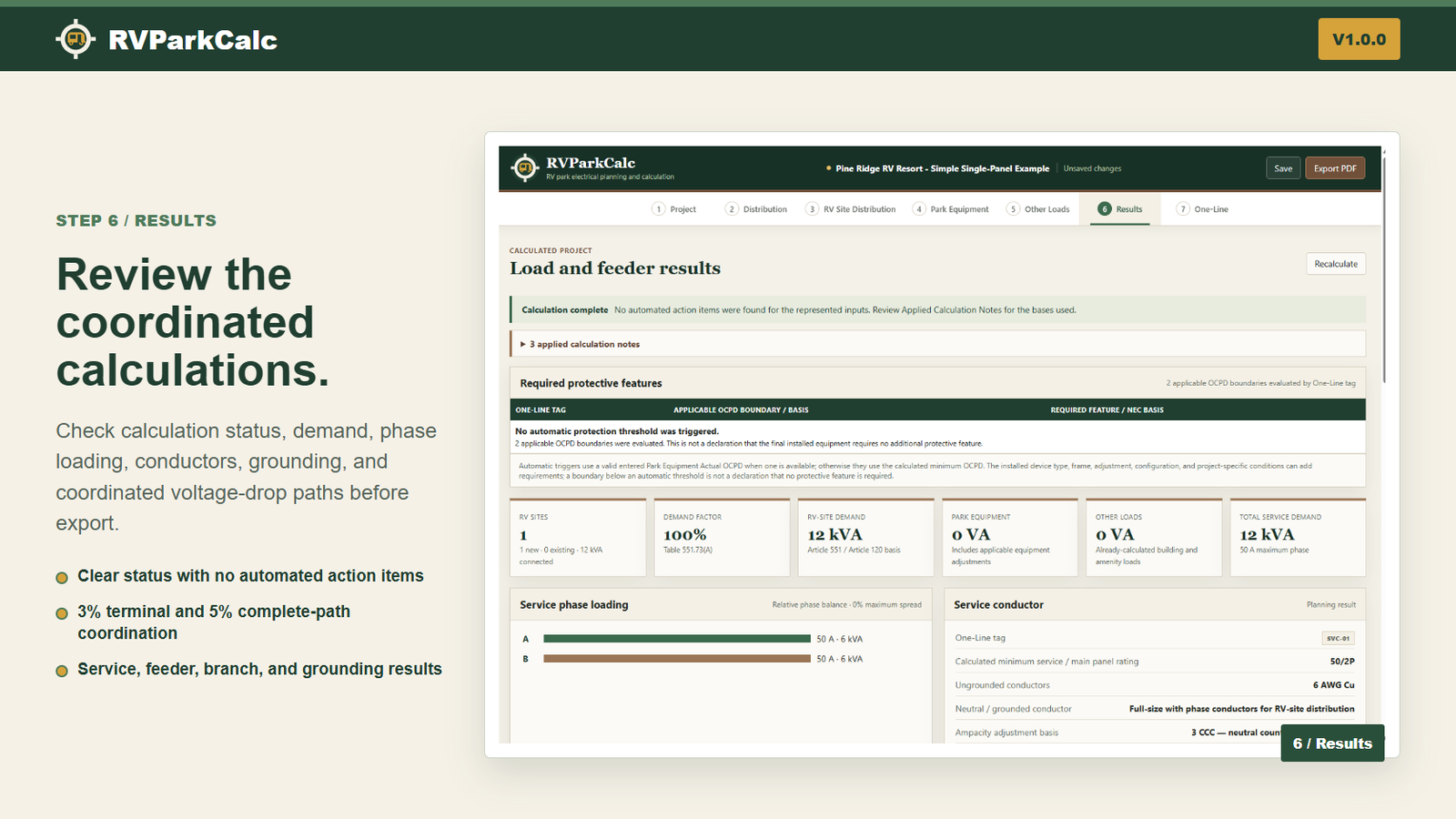Click the 'Calculation complete' status banner
1456x819 pixels.
(937, 309)
